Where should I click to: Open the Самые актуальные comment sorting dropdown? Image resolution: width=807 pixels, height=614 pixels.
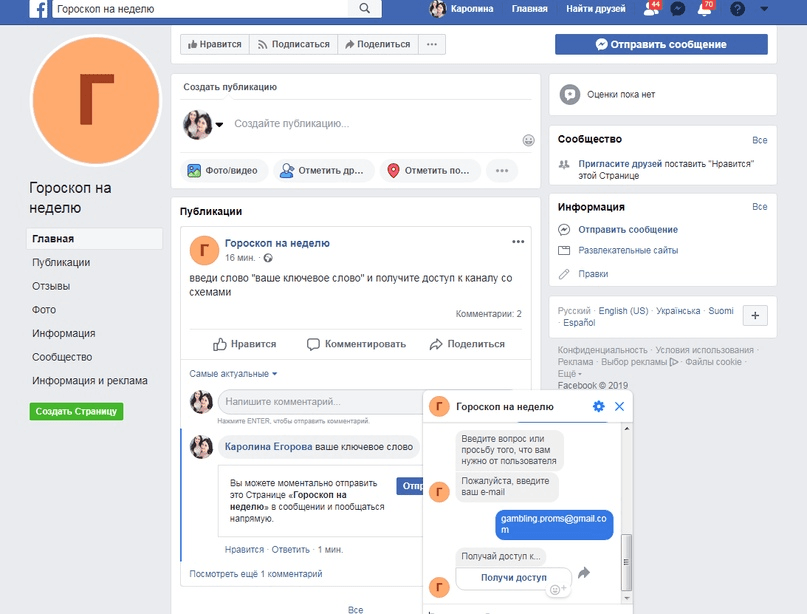pos(233,374)
